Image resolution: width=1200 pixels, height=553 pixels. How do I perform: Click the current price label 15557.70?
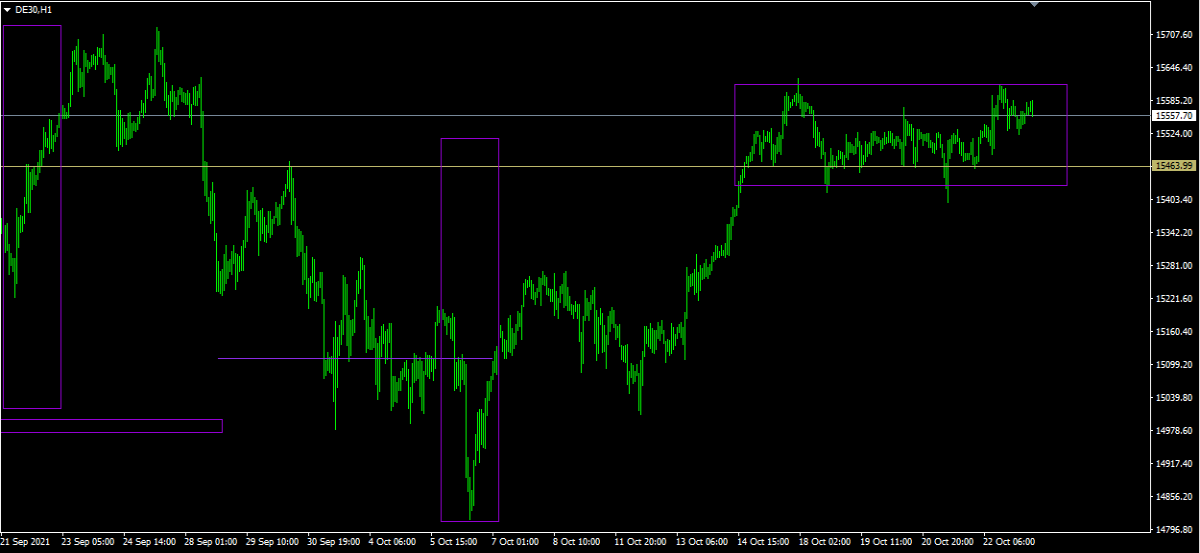(x=1174, y=116)
